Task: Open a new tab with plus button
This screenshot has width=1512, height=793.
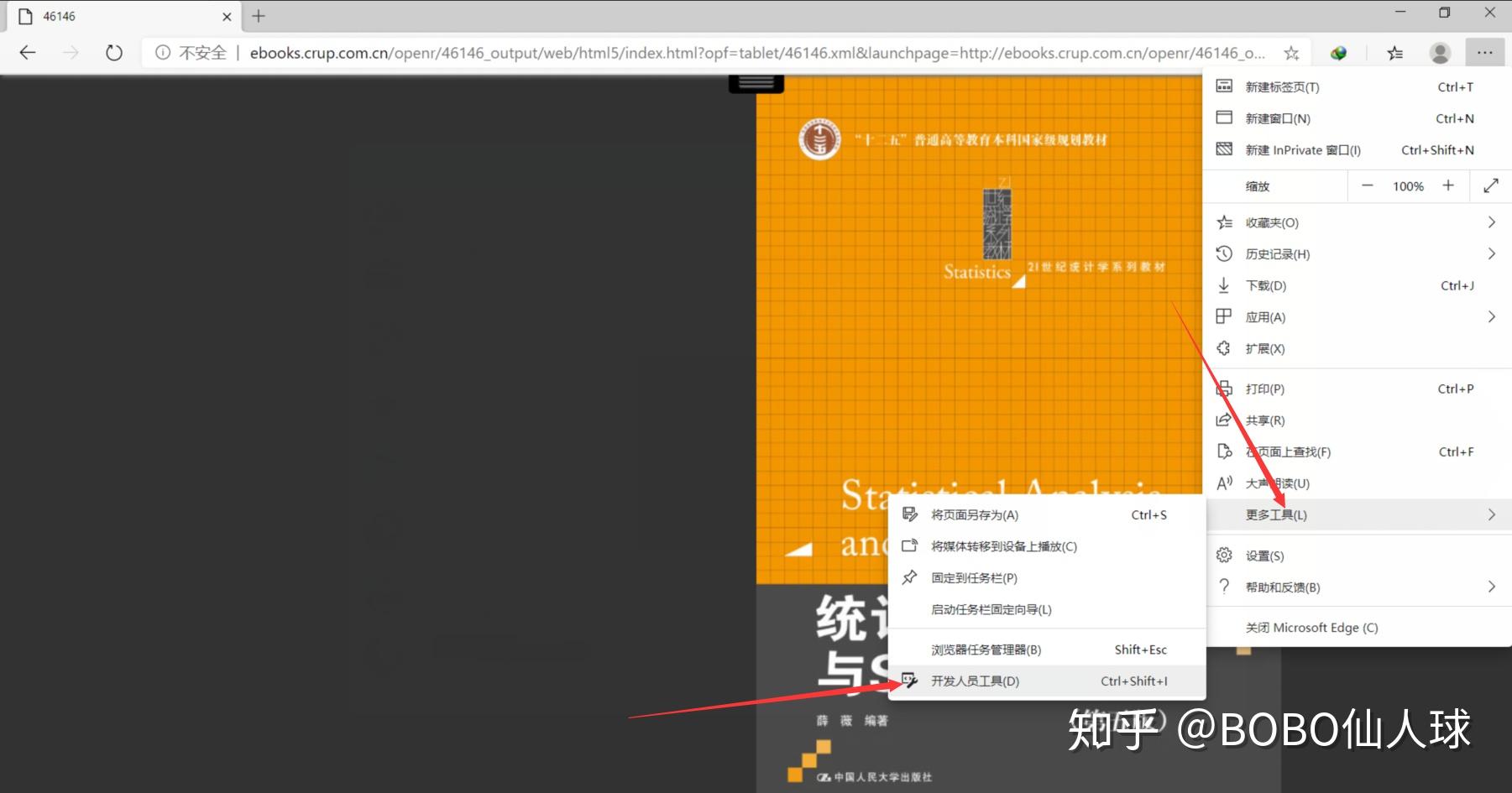Action: pos(259,16)
